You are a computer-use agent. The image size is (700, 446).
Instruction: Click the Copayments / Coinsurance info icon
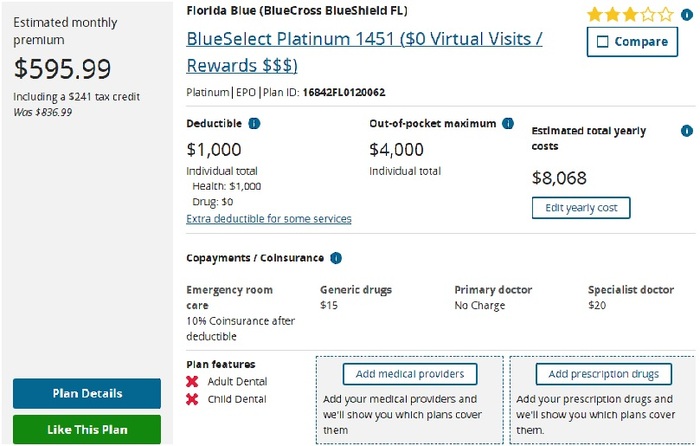(336, 258)
